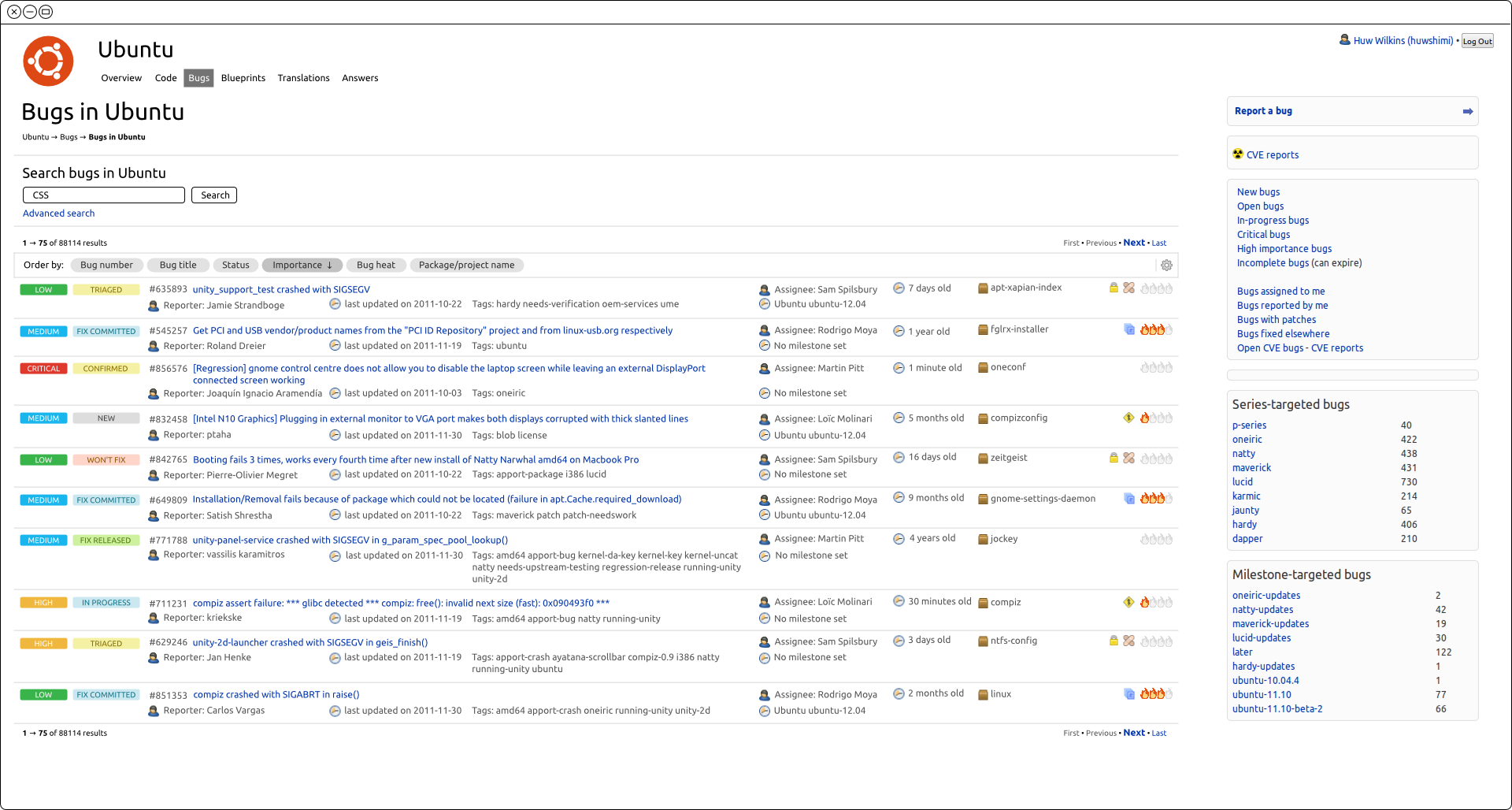1512x810 pixels.
Task: Click the blueprint icon on the fglrx-installer bug
Action: pos(1128,329)
